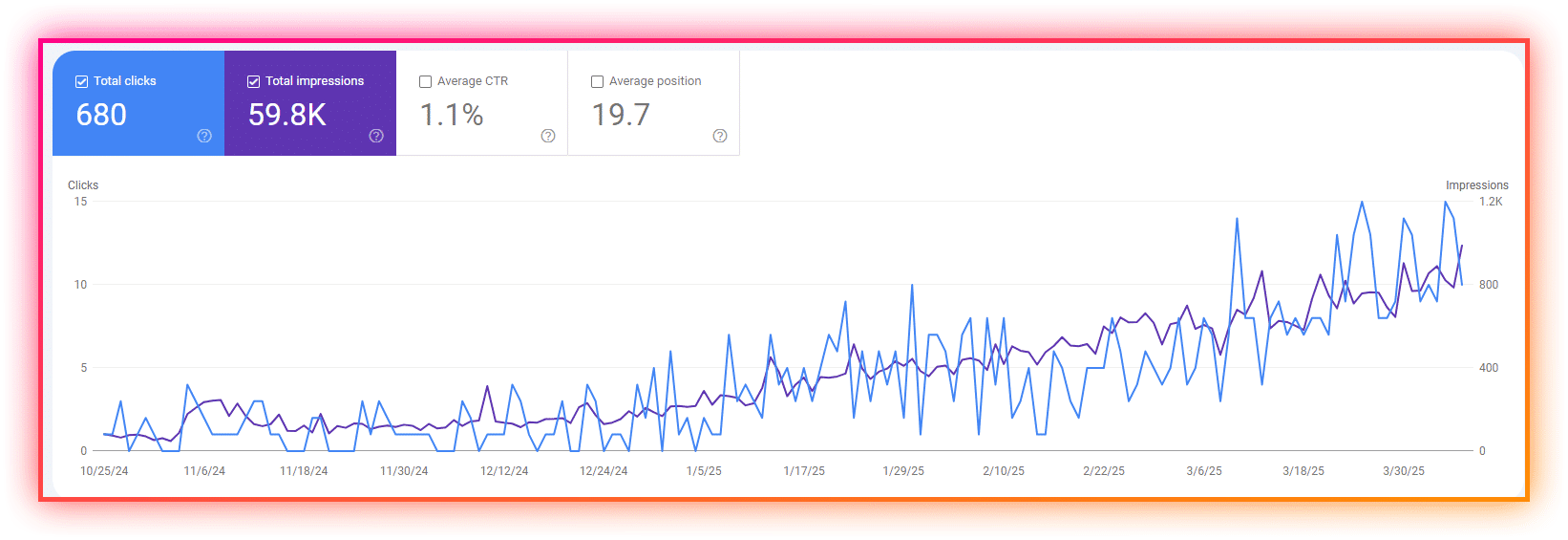Screen dimensions: 1568x540
Task: Click the 12/12/24 date label
Action: coord(504,471)
